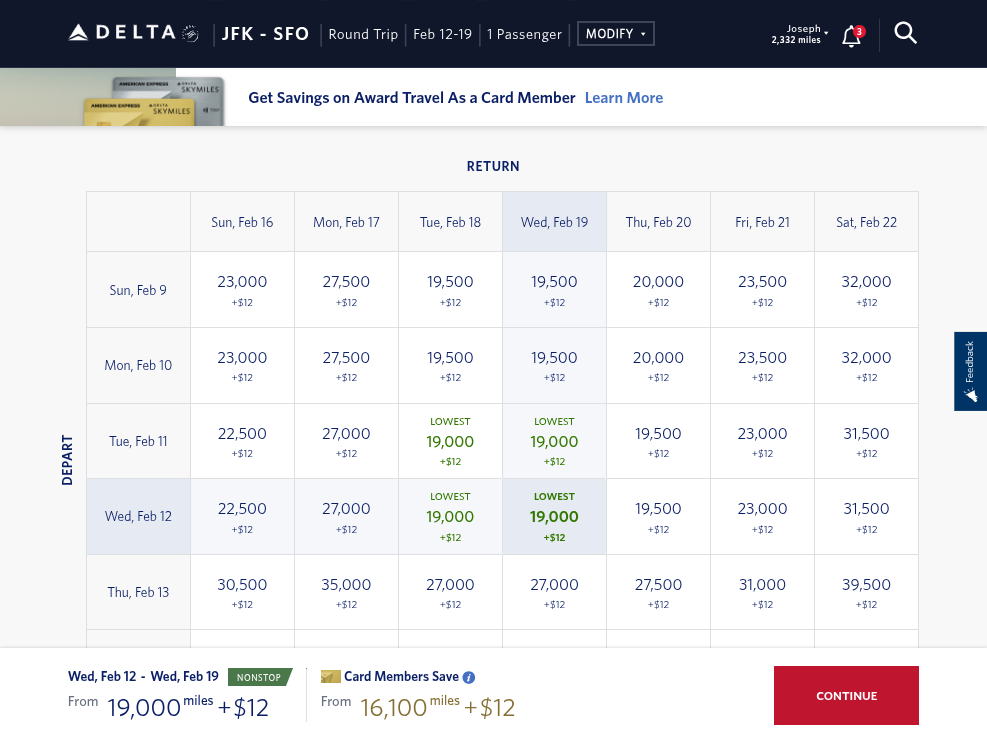Viewport: 987px width, 743px height.
Task: Select the Mon, Feb 17 return column header
Action: [346, 222]
